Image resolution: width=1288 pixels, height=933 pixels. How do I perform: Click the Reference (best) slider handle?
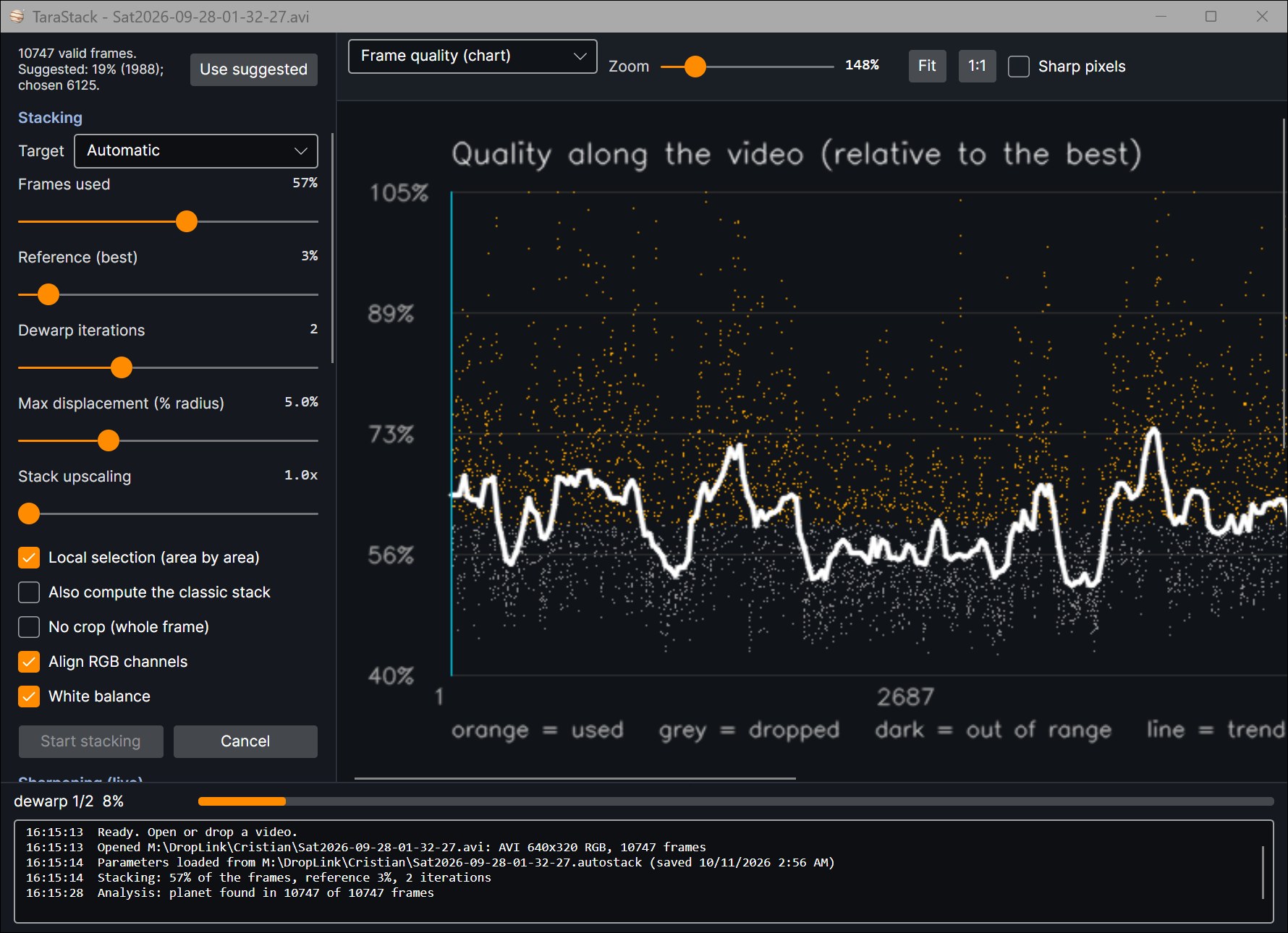tap(48, 294)
